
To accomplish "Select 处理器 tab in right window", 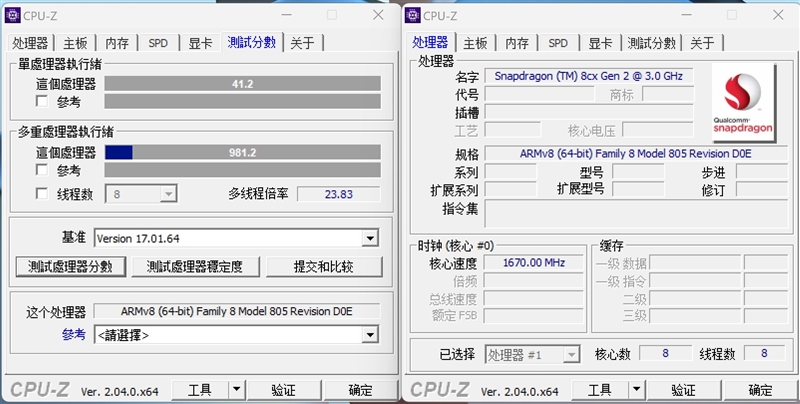I will coord(430,42).
